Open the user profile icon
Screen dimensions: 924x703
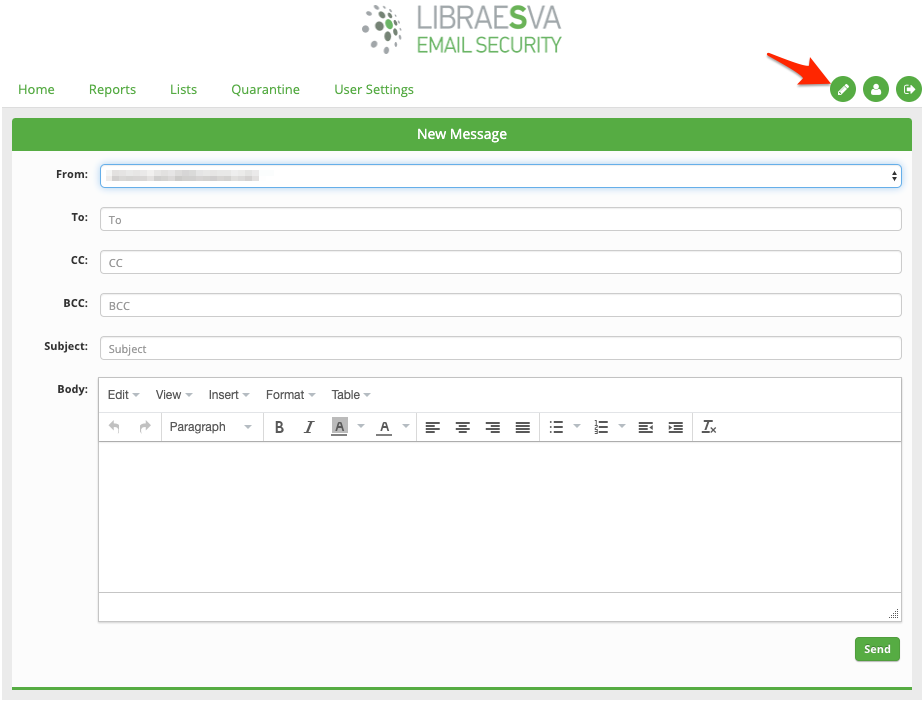coord(876,90)
